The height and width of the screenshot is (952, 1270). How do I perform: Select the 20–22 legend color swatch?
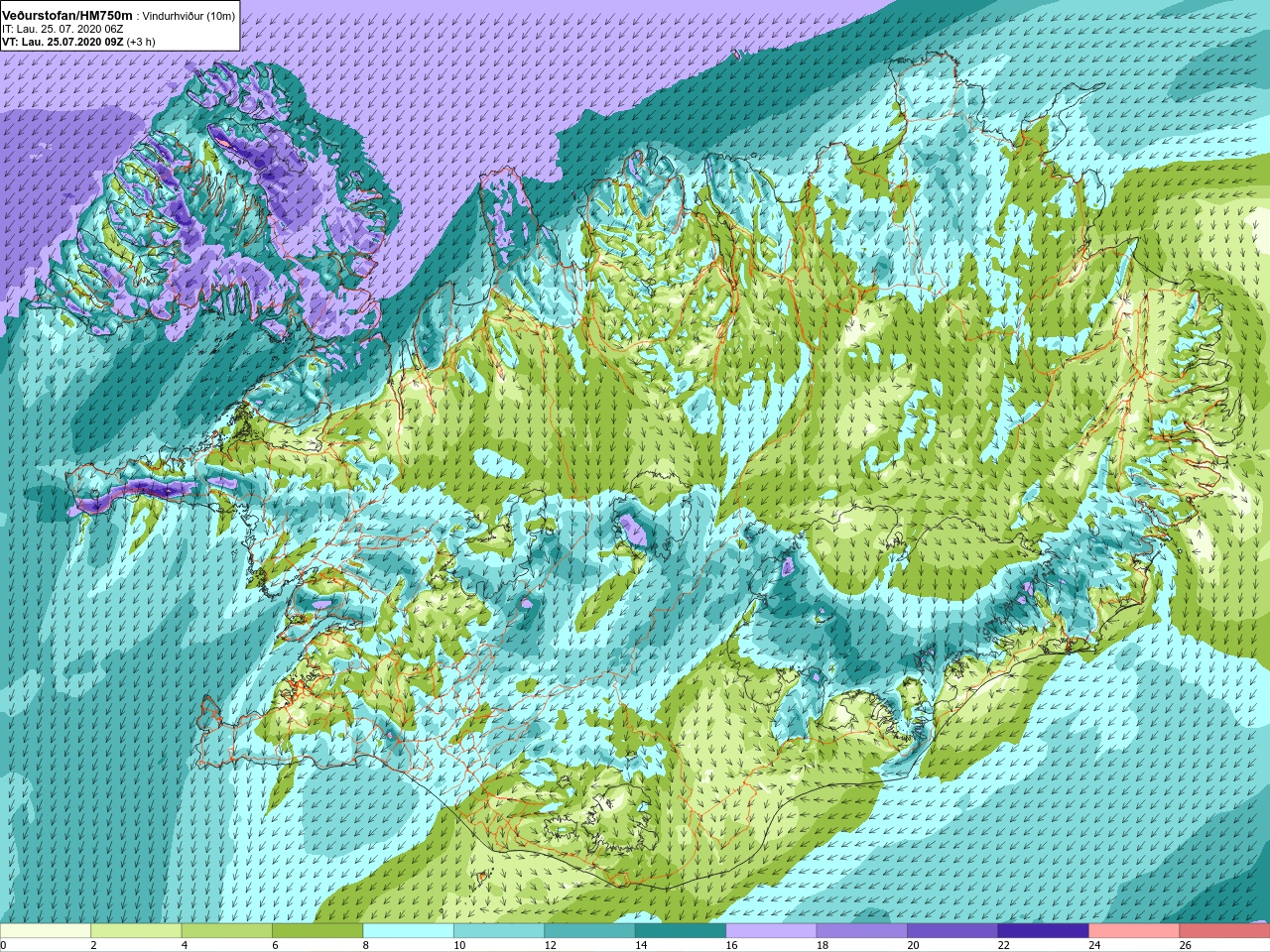click(x=952, y=931)
